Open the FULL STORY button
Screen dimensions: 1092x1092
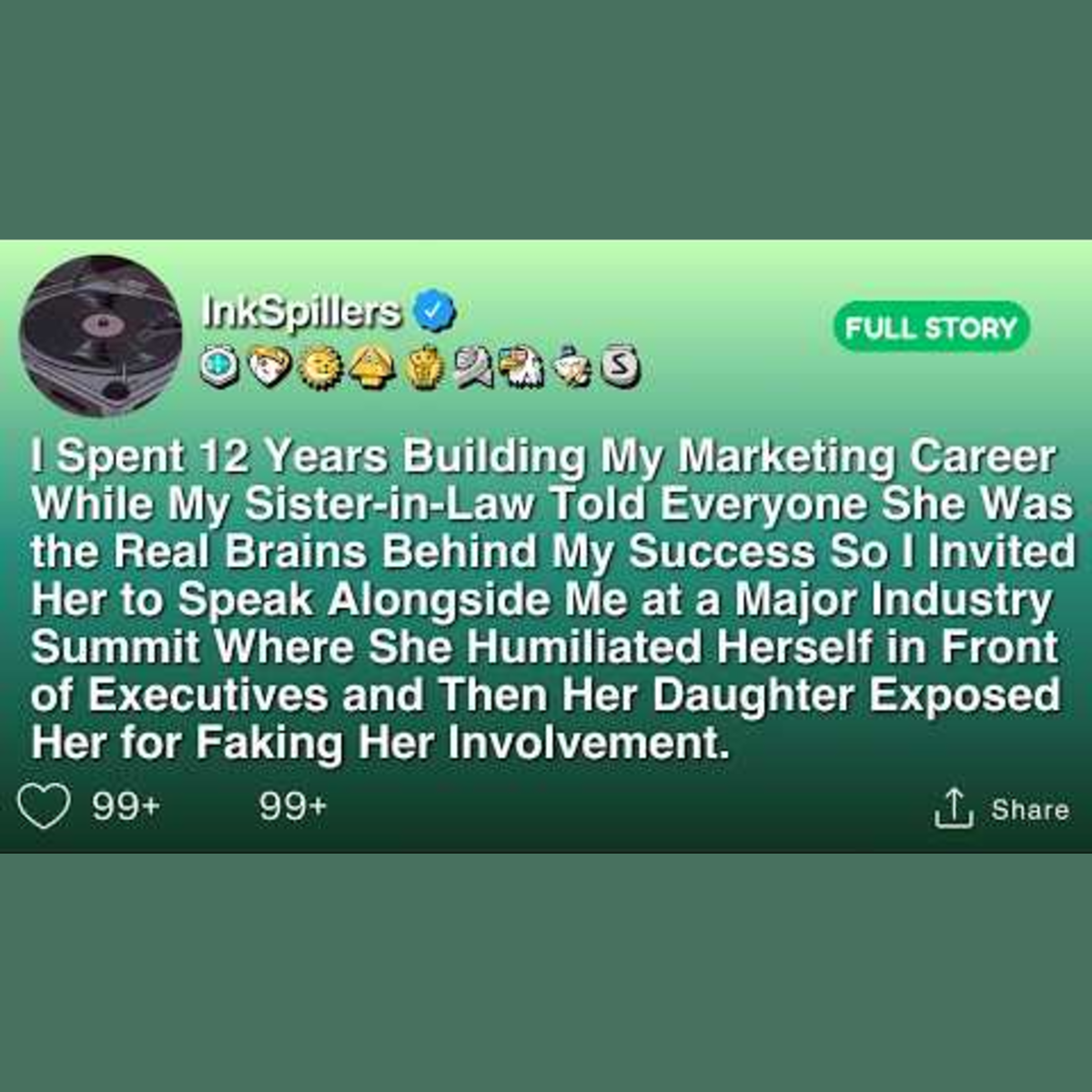(x=932, y=328)
